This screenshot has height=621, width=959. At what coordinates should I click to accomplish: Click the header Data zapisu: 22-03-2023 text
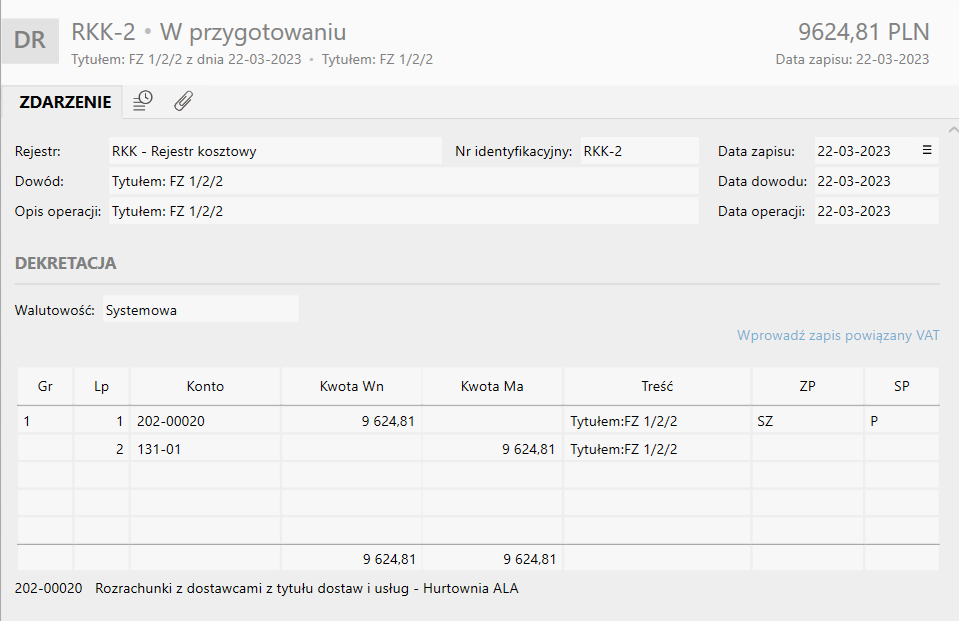coord(852,59)
